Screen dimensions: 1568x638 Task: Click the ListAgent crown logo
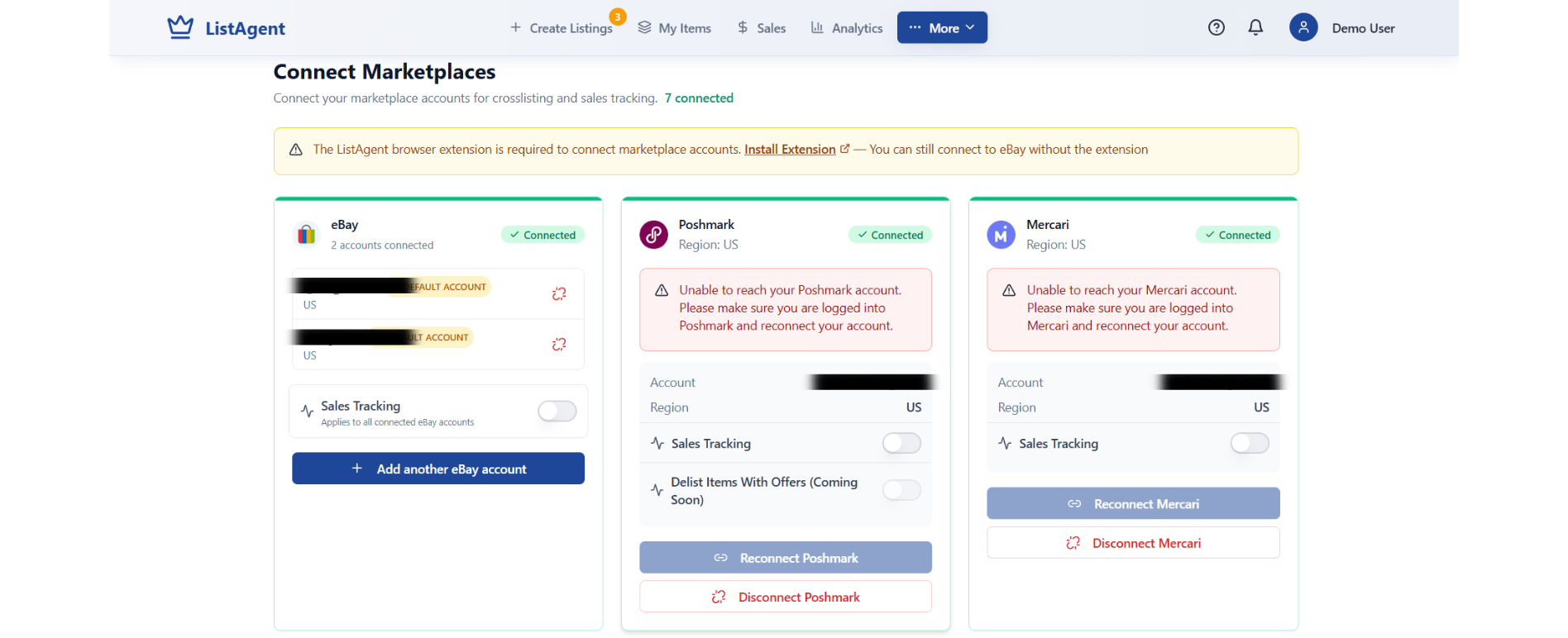tap(180, 27)
